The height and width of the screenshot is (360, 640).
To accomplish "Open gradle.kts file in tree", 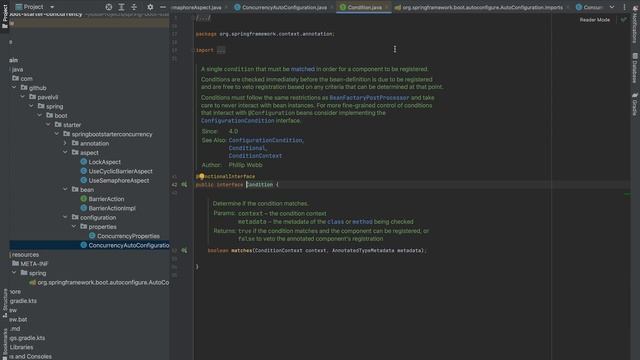I will coord(23,301).
